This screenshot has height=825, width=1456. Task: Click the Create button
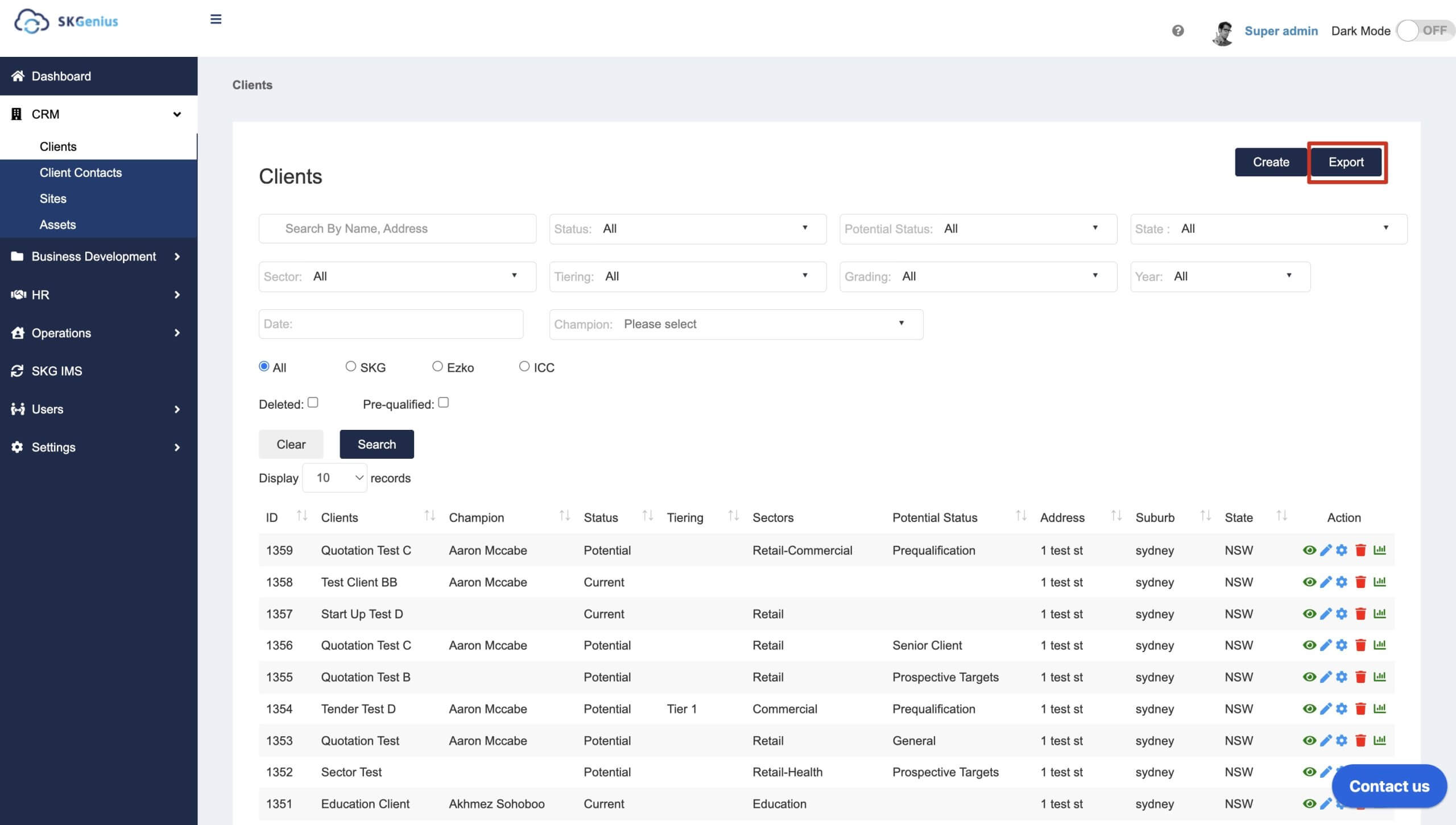1271,162
